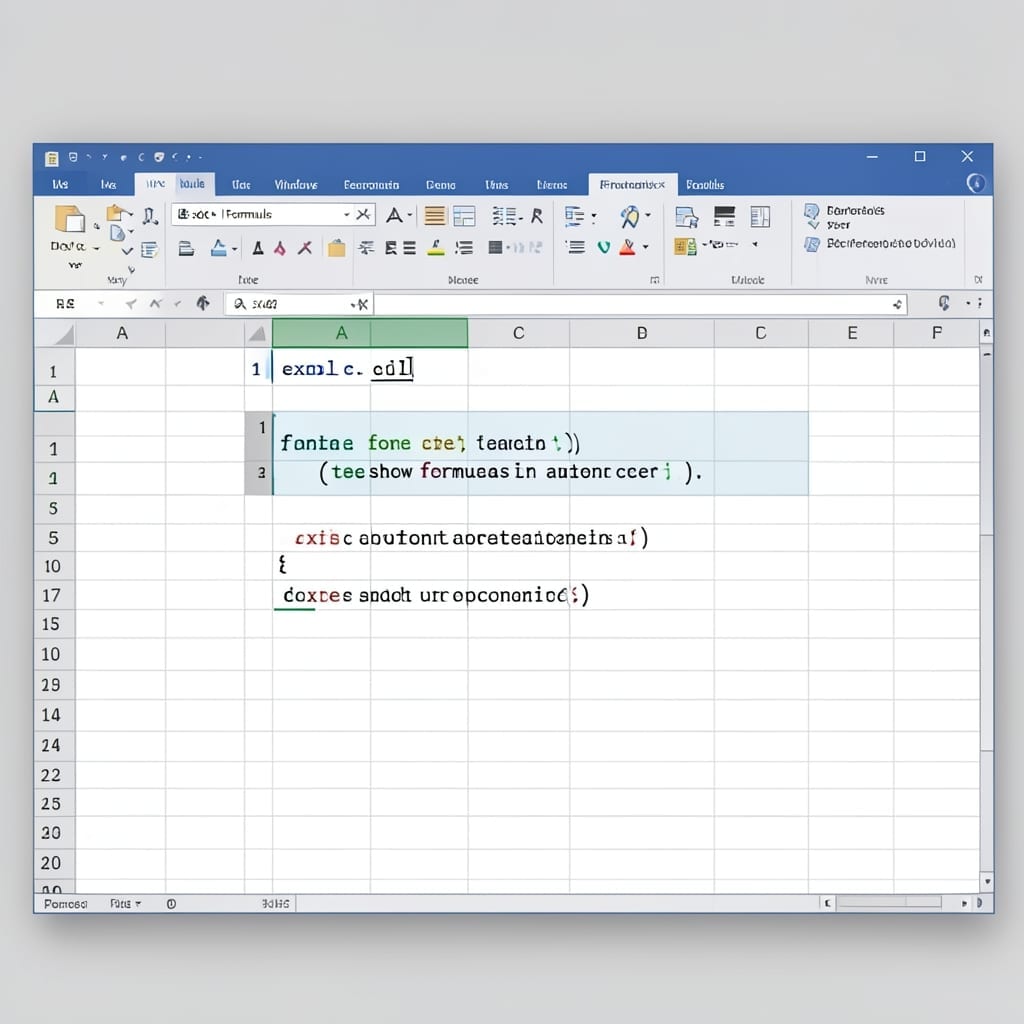Open the fill bucket dropdown arrow
The image size is (1024, 1024).
click(x=234, y=249)
